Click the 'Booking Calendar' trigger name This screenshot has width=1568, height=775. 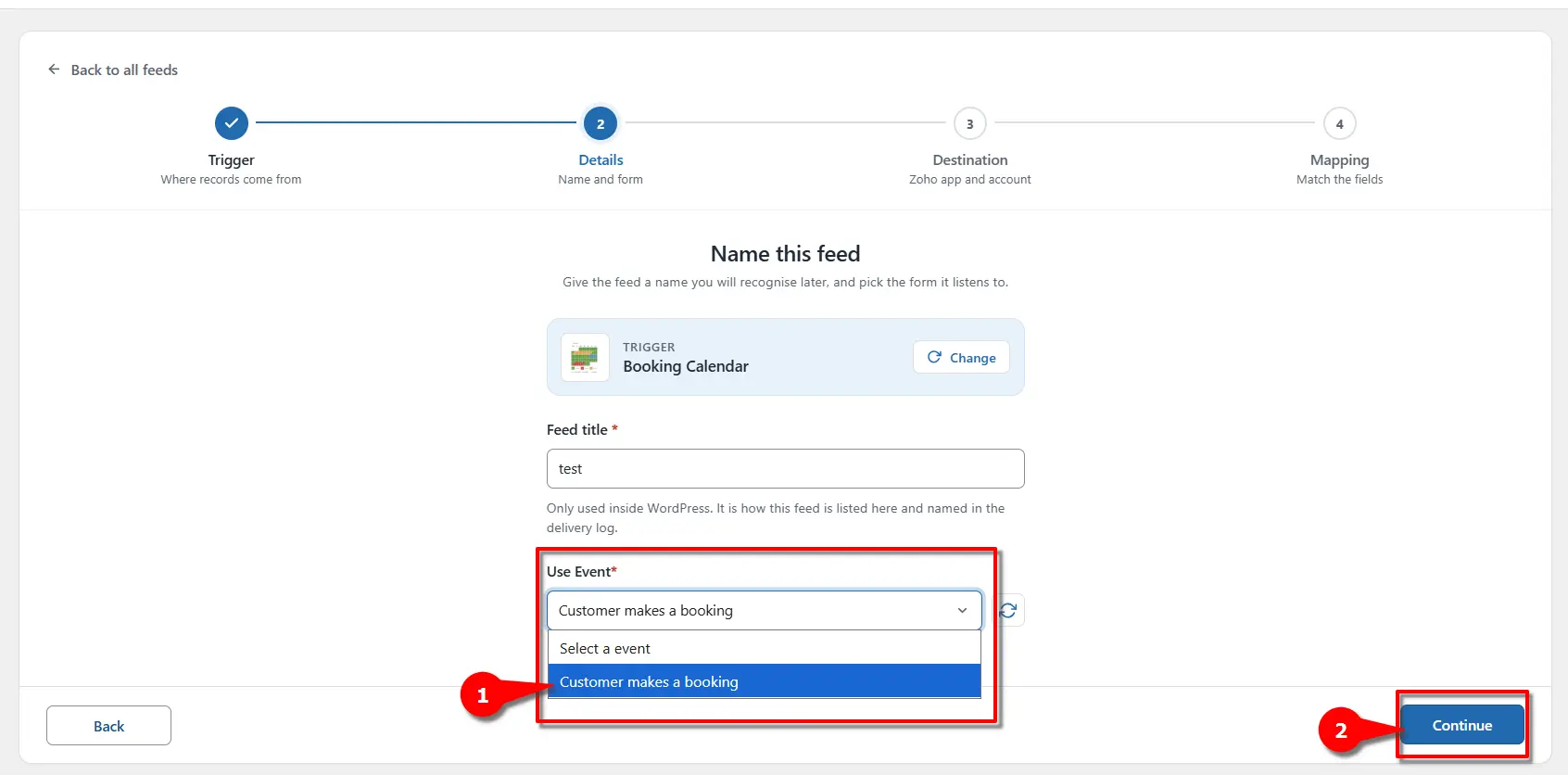686,366
